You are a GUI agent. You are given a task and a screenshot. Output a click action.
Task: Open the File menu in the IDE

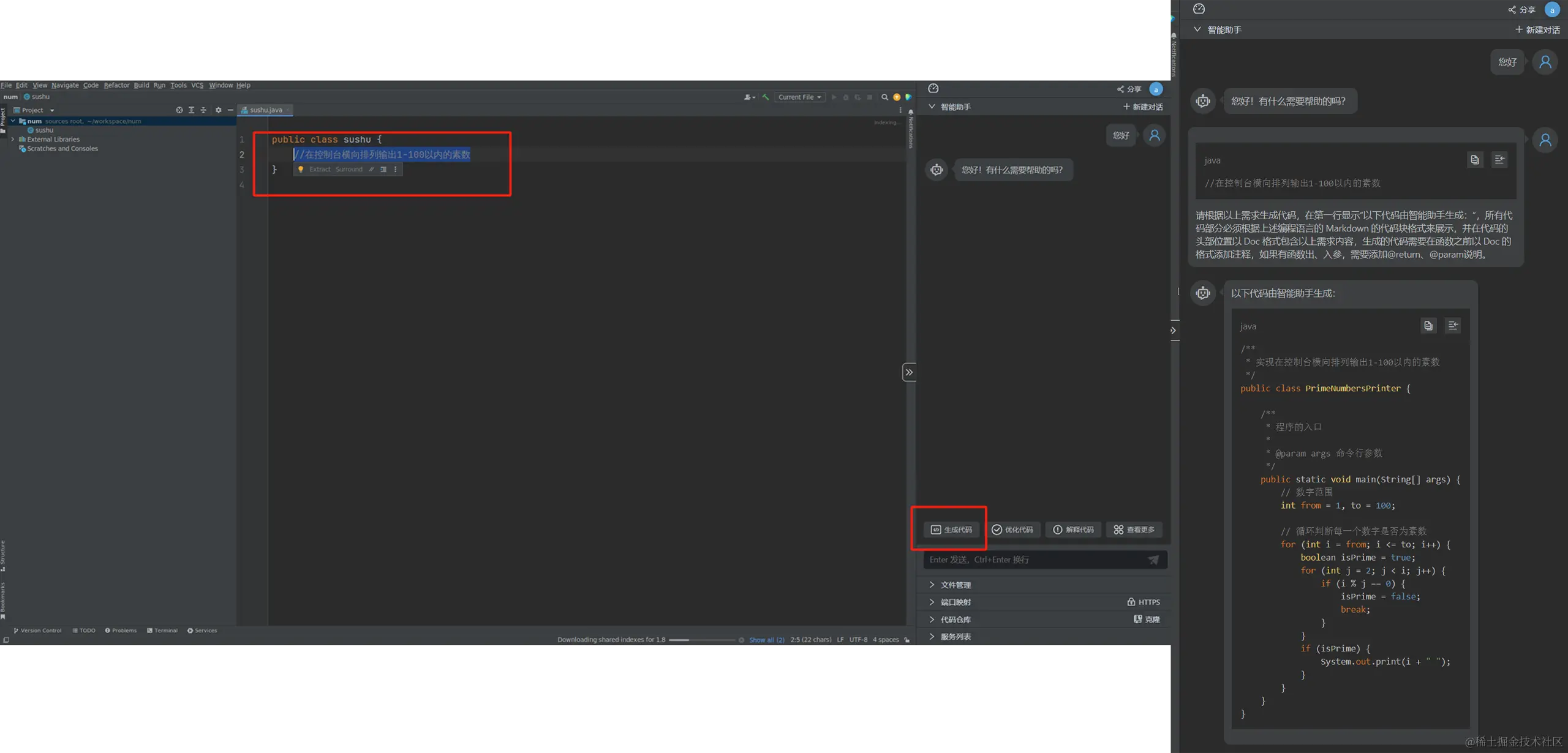point(6,85)
